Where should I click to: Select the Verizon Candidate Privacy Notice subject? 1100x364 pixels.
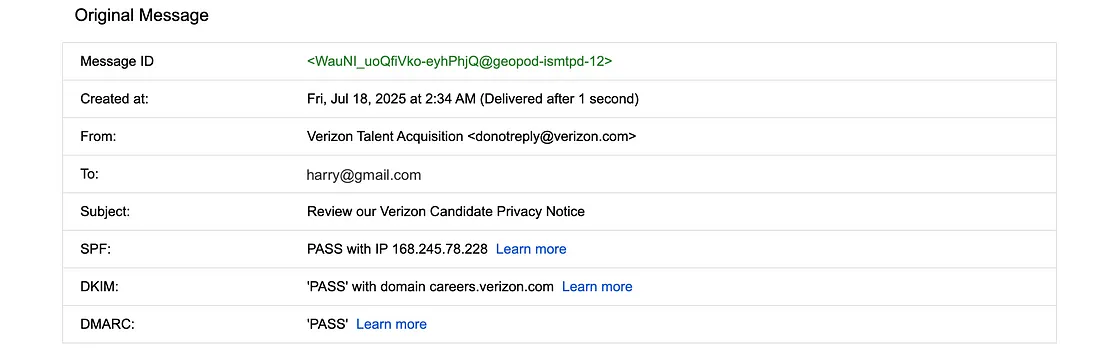445,211
